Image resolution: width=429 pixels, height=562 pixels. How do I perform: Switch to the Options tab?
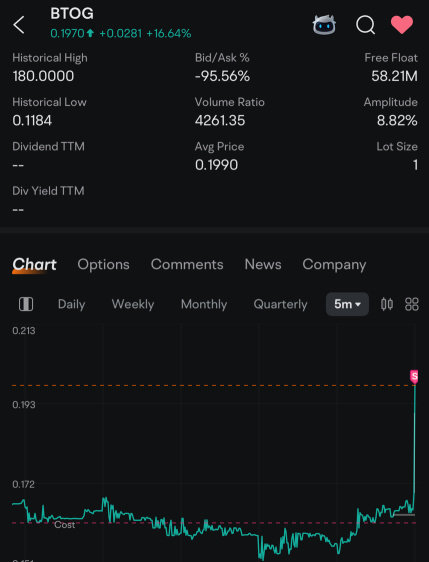(x=103, y=265)
